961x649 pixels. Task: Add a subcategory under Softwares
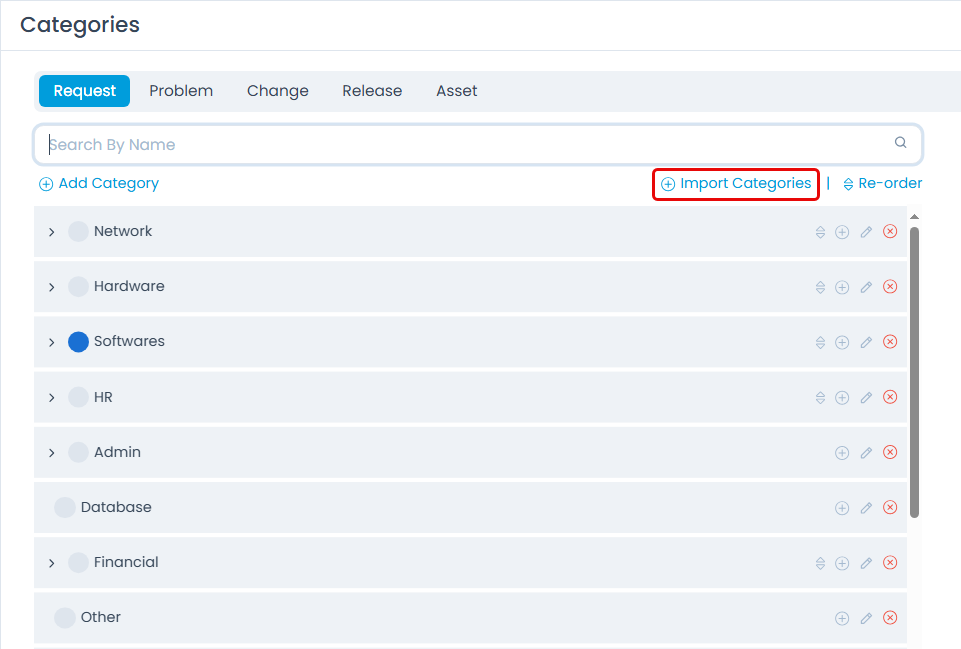(842, 341)
